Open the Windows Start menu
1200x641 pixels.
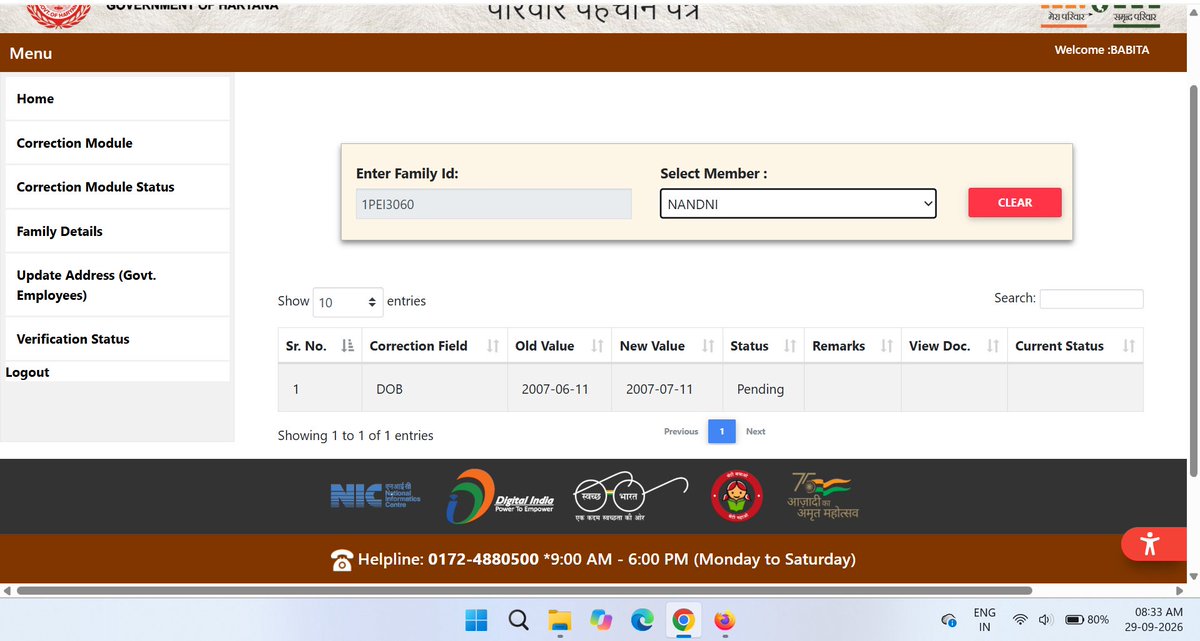(477, 621)
